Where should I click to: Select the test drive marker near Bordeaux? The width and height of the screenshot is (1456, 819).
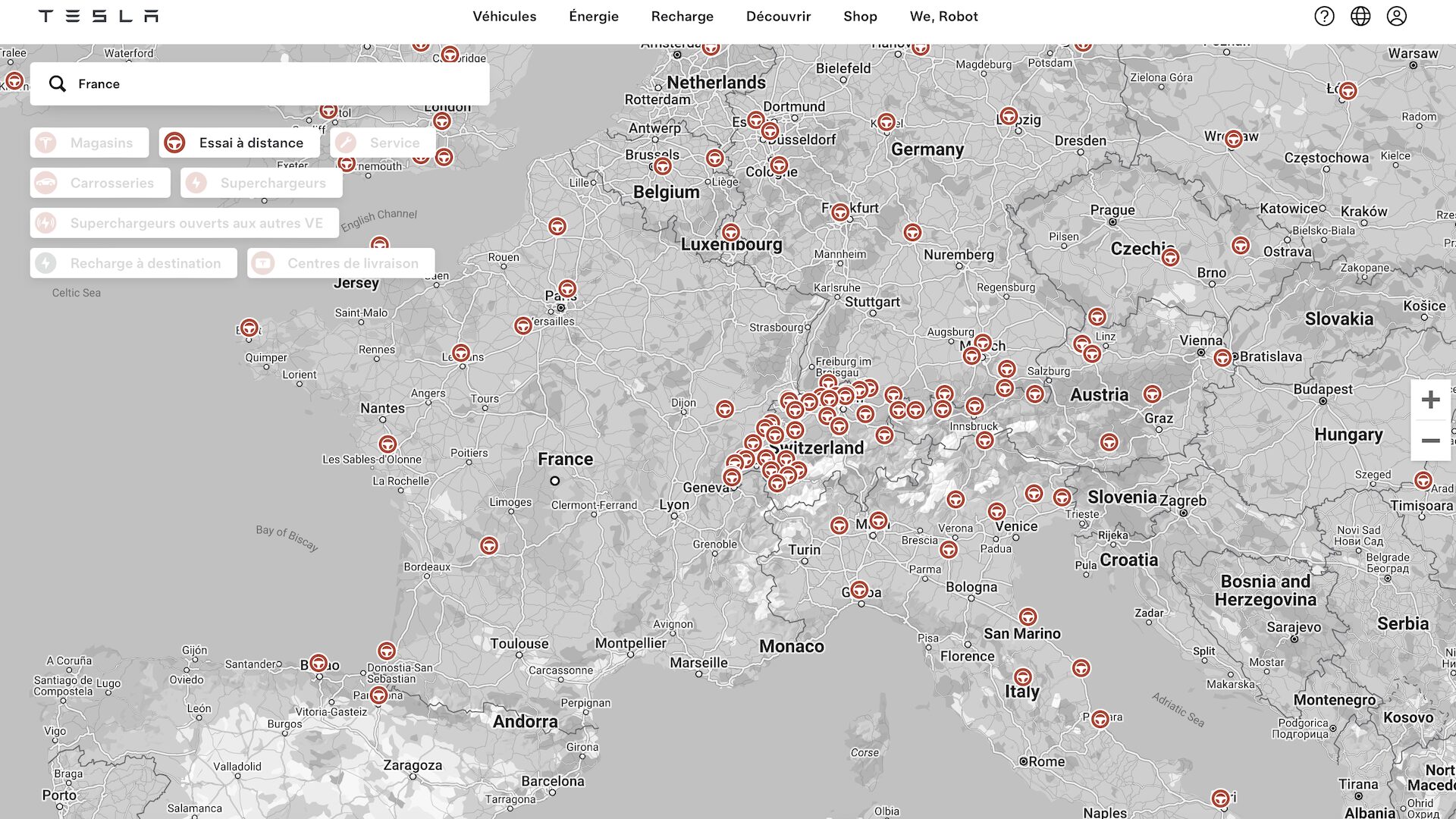489,545
